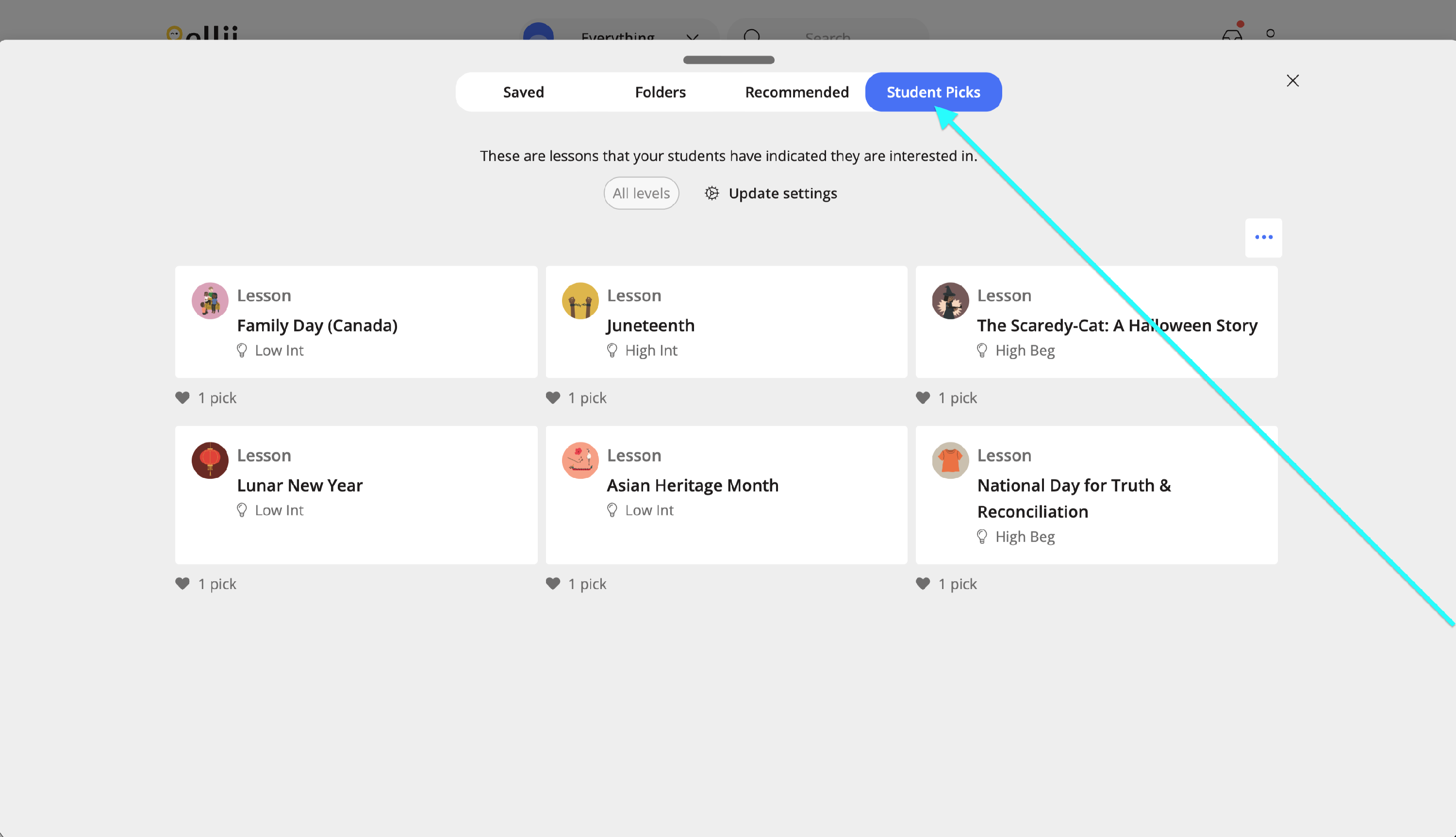Viewport: 1456px width, 837px height.
Task: Click the gray drag handle bar
Action: point(728,60)
